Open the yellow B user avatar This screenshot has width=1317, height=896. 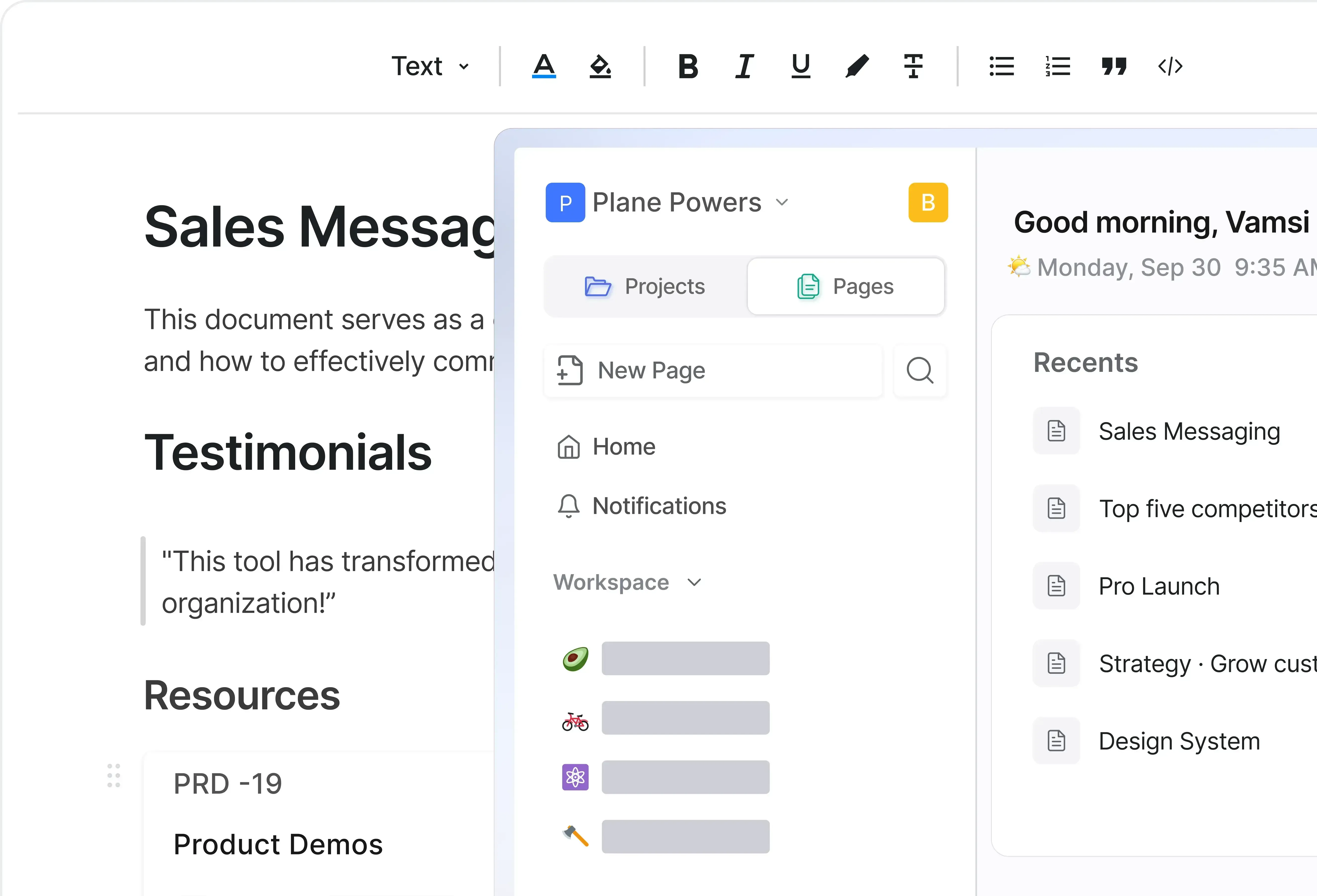pyautogui.click(x=928, y=202)
